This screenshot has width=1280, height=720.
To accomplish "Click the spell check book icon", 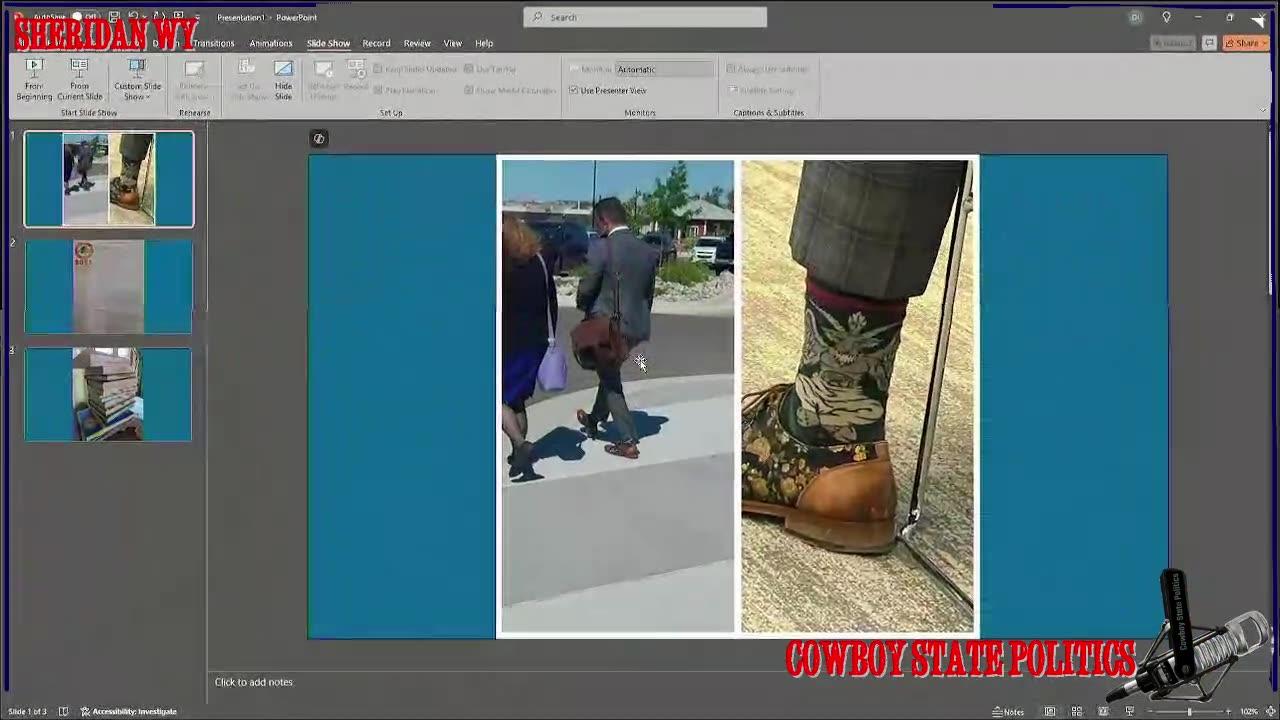I will 63,711.
